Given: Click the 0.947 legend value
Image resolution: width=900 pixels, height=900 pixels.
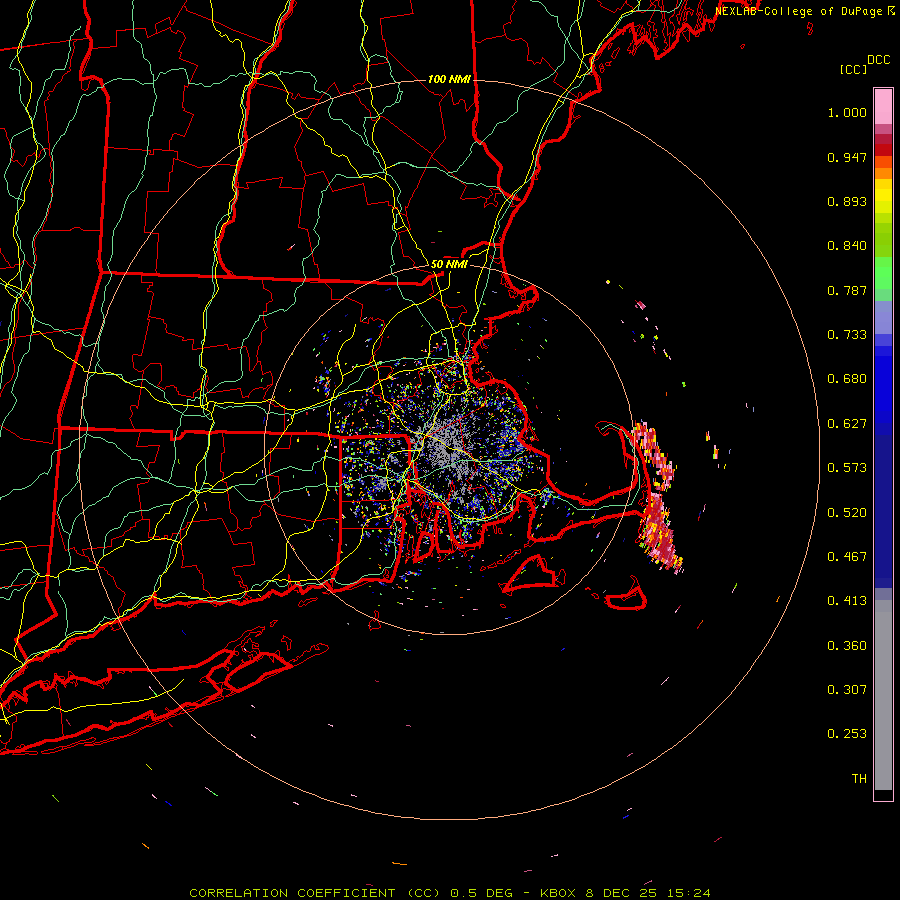Looking at the screenshot, I should click(847, 157).
